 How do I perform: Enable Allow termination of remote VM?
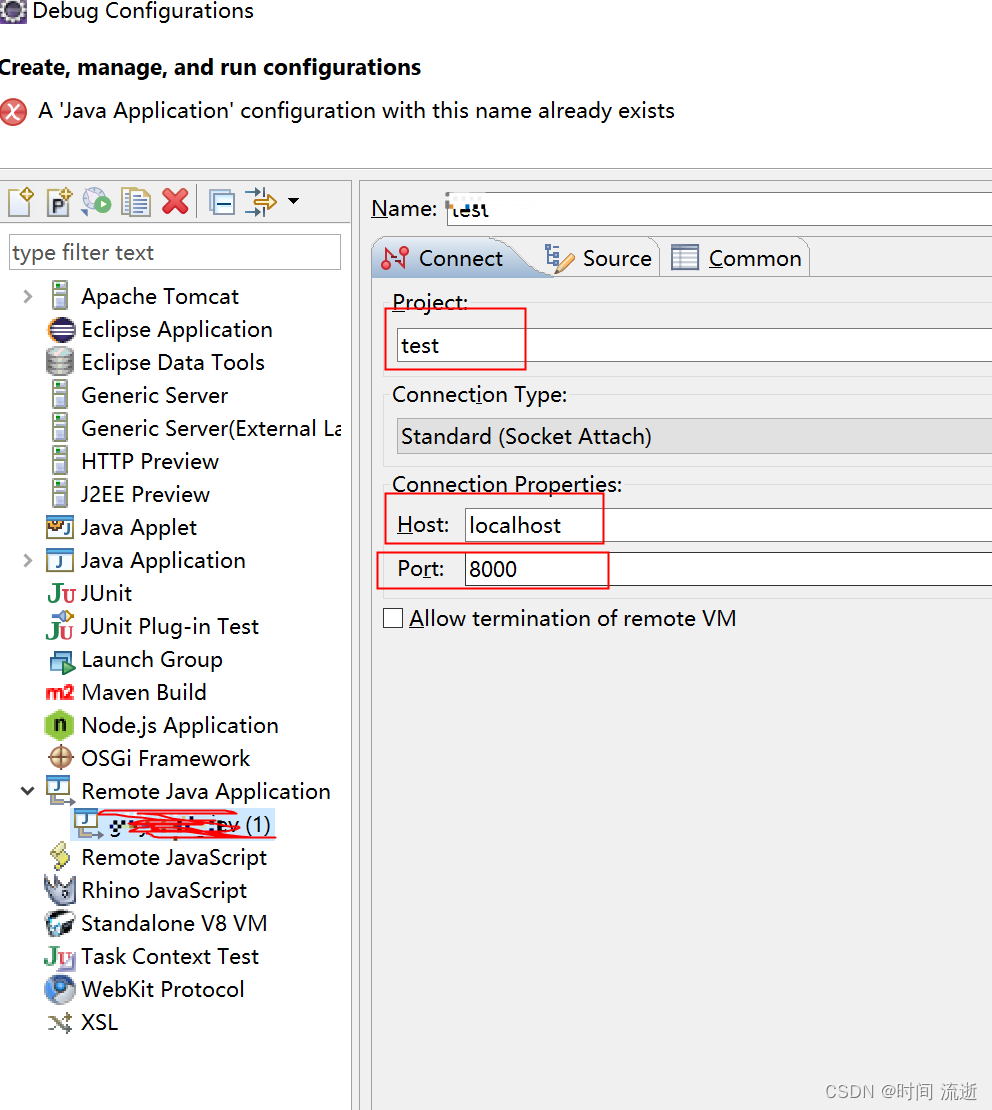point(393,618)
